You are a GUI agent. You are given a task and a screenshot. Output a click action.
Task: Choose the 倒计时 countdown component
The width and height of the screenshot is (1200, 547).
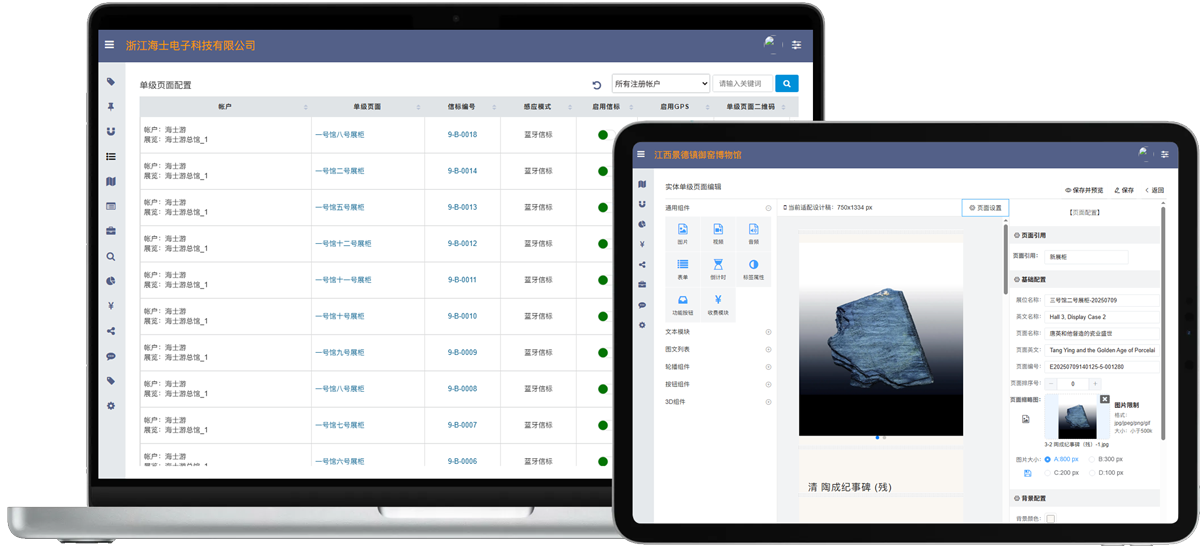pos(718,269)
